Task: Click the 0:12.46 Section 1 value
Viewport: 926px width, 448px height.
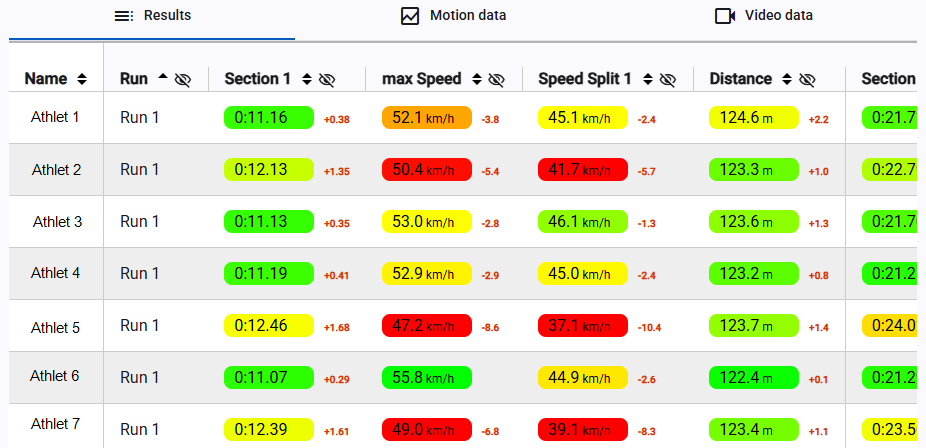Action: tap(269, 326)
